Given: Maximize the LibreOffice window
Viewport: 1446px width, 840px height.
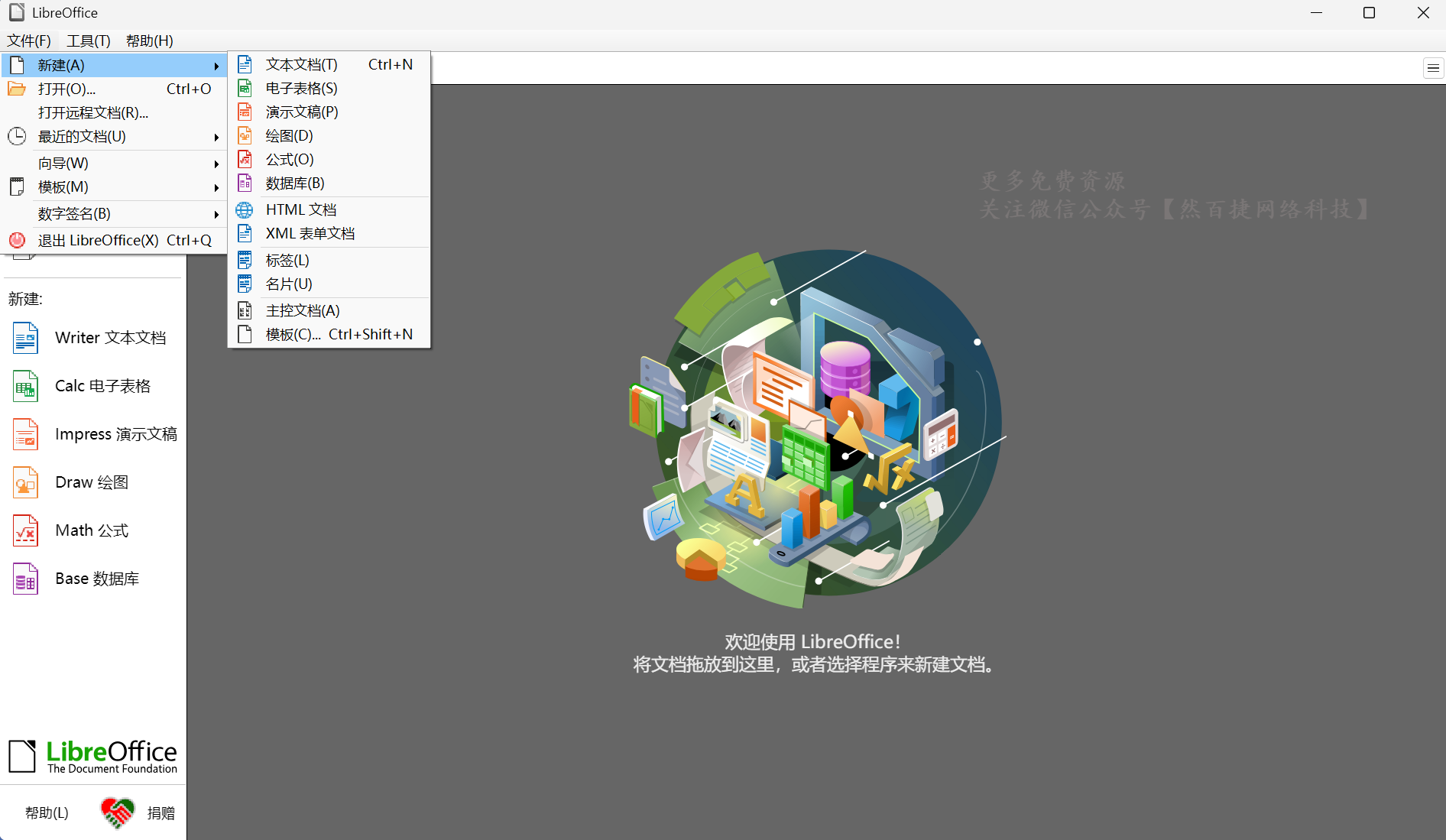Looking at the screenshot, I should (1369, 13).
